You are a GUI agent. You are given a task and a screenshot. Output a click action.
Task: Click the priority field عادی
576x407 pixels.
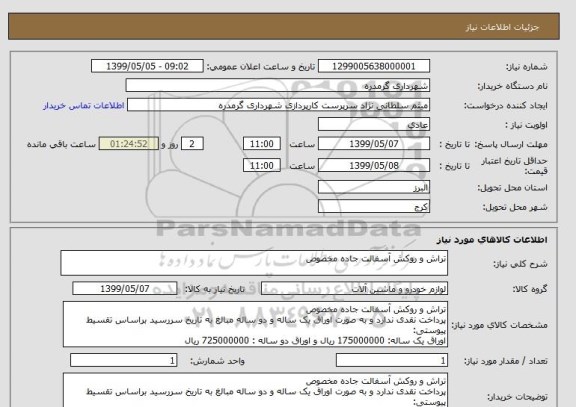pyautogui.click(x=374, y=125)
